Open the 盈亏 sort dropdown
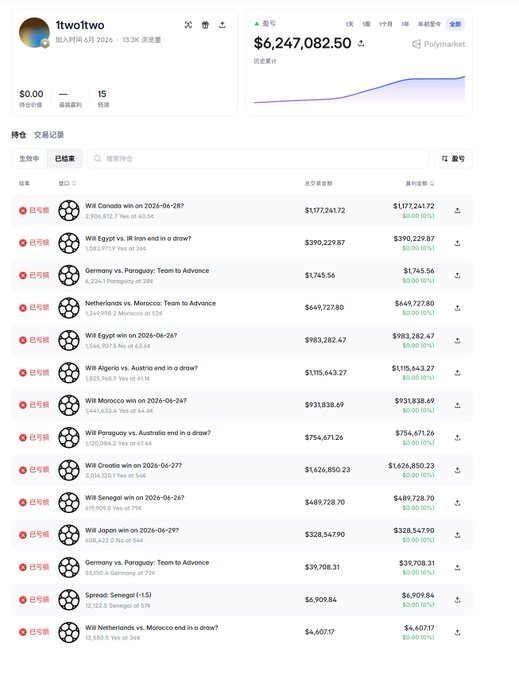Viewport: 519px width, 680px height. pyautogui.click(x=453, y=159)
